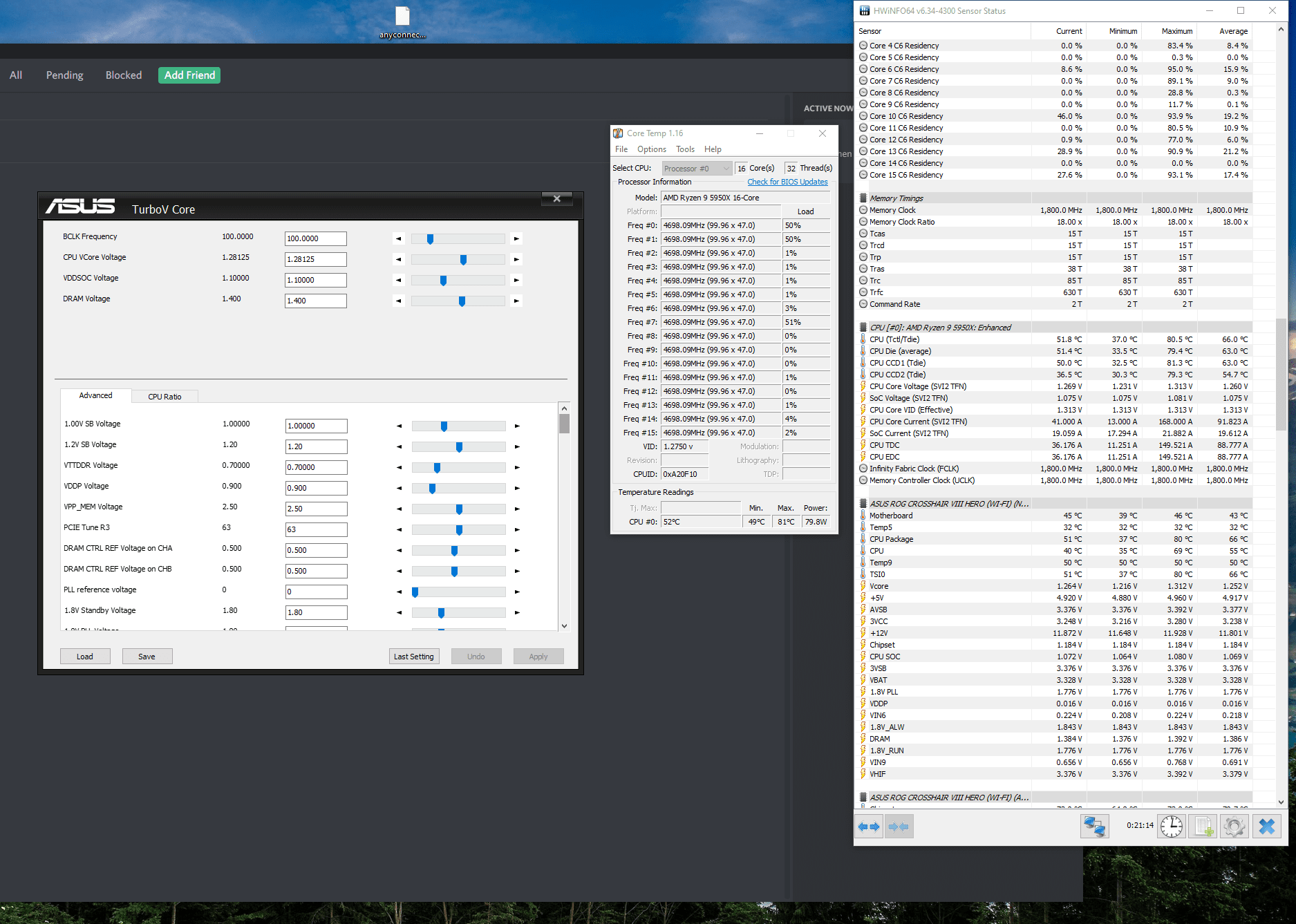Click Freq #7 field in Core Temp
This screenshot has height=924, width=1296.
coord(721,322)
